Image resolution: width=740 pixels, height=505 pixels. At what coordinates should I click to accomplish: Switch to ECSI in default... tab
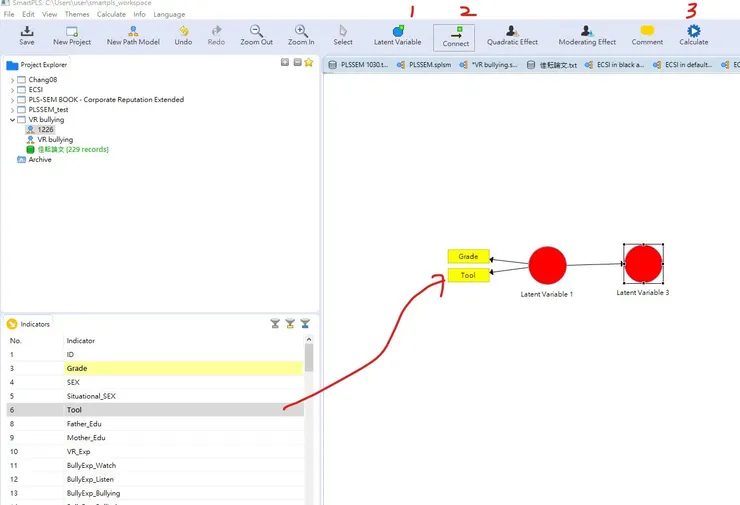[x=683, y=65]
